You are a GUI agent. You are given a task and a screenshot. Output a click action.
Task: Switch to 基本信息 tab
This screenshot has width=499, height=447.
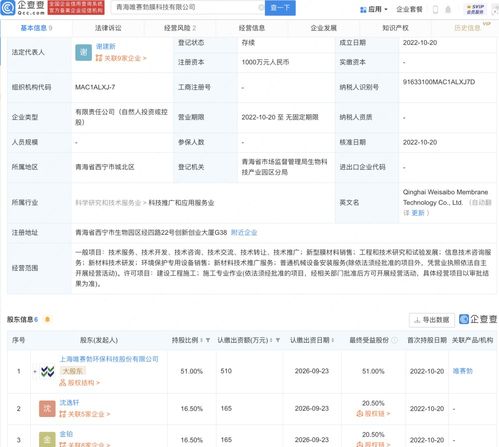click(36, 28)
